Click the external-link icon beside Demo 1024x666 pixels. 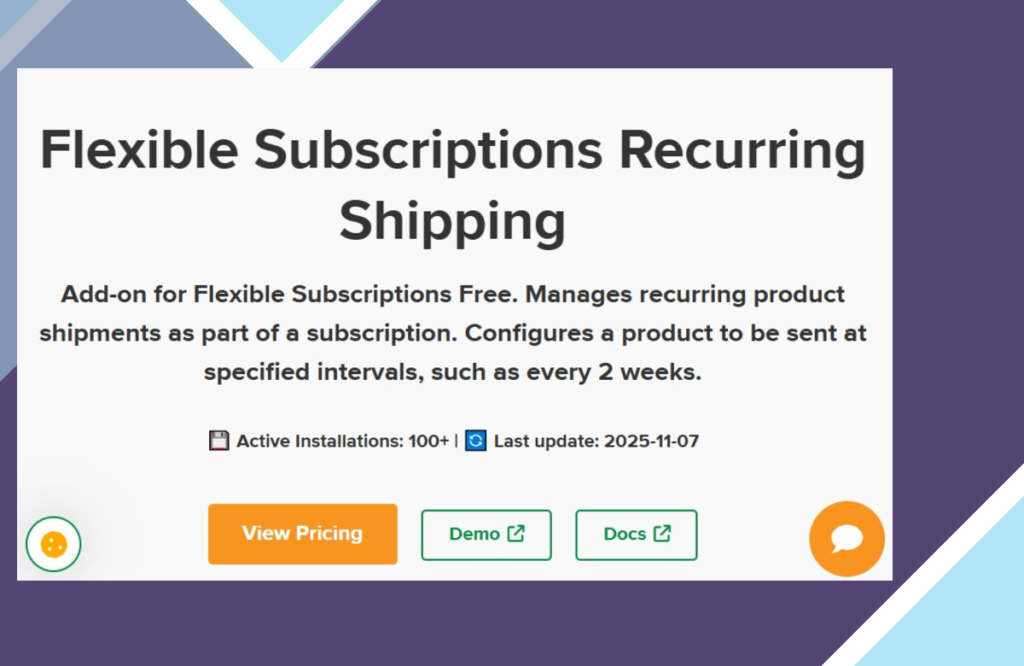(516, 533)
